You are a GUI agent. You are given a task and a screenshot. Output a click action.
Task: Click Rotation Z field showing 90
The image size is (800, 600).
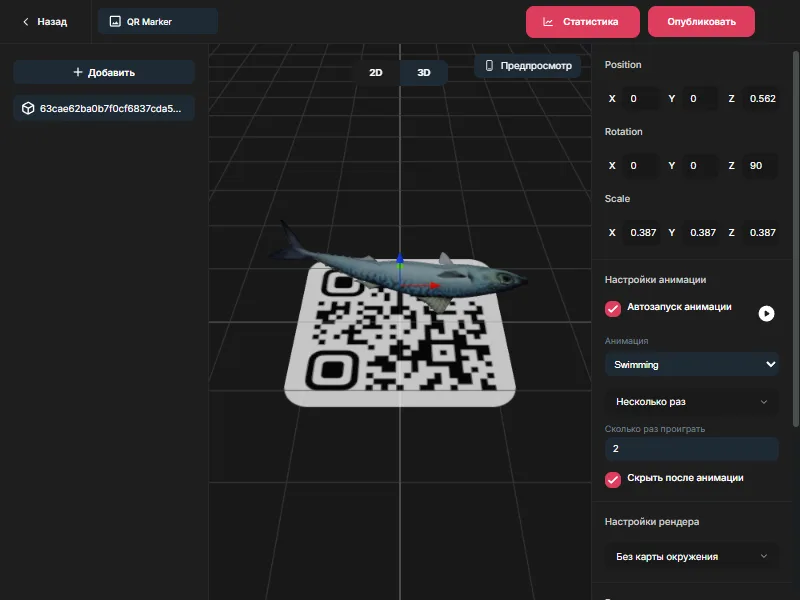click(x=760, y=165)
